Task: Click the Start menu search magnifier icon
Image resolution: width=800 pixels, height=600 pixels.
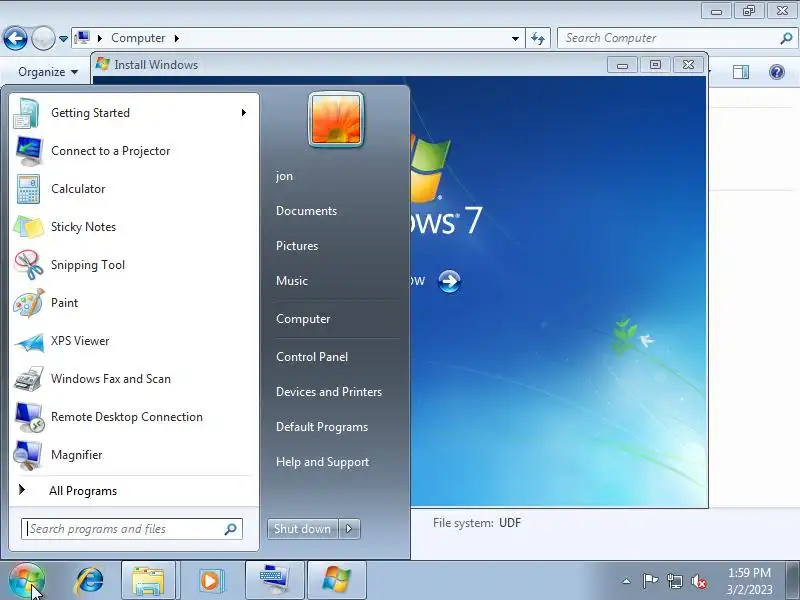Action: [231, 529]
